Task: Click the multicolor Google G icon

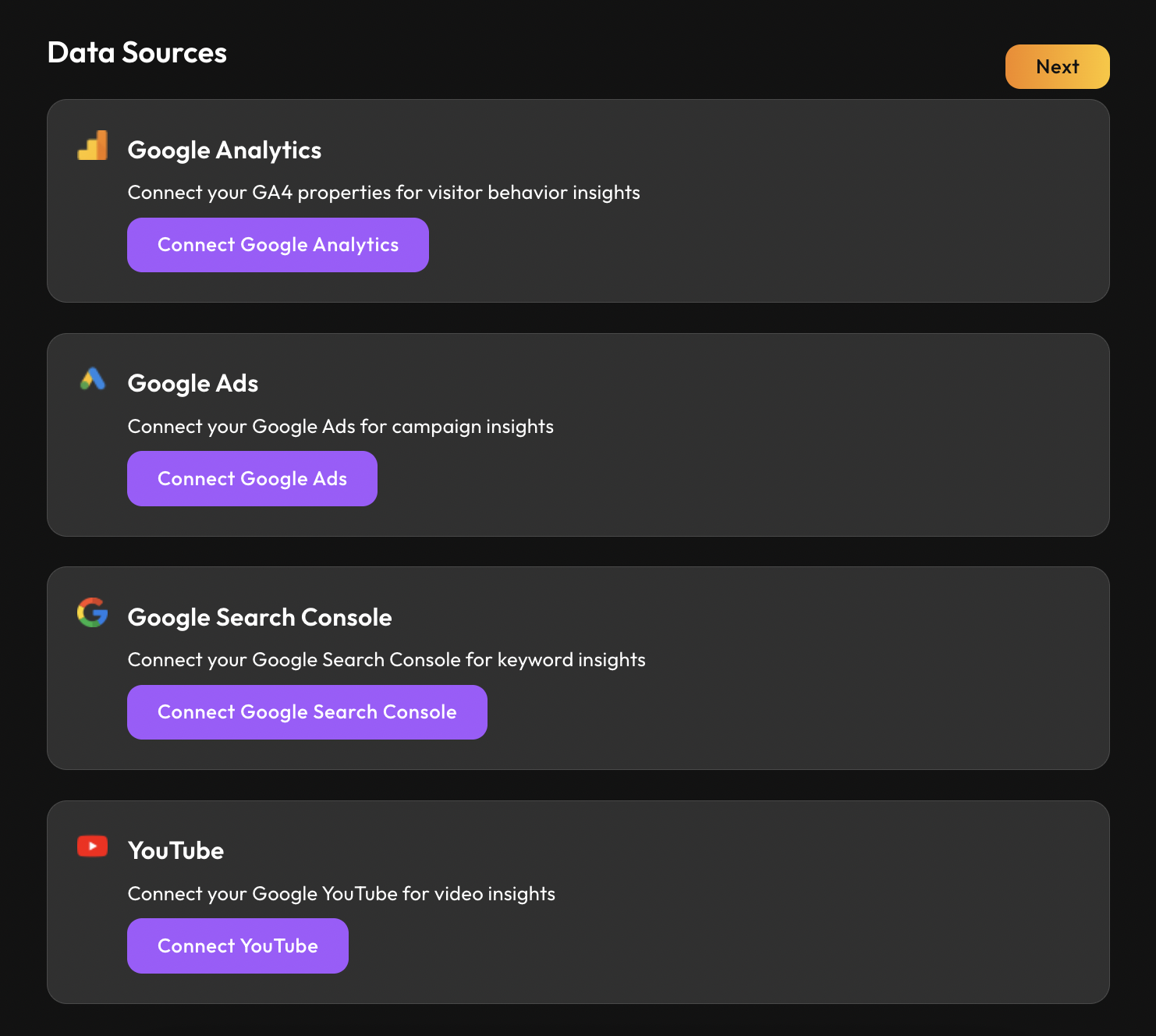Action: (x=93, y=613)
